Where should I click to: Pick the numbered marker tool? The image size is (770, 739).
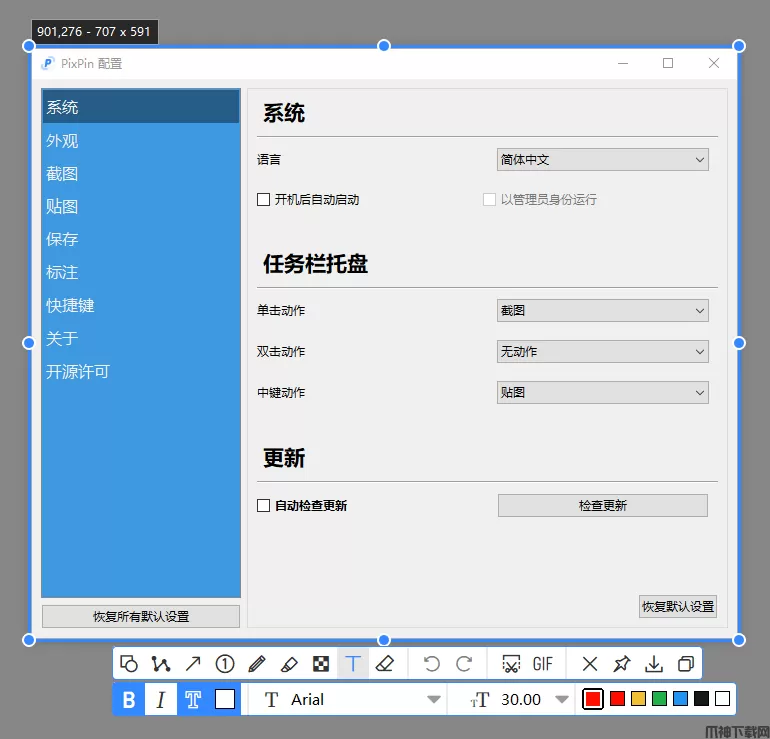coord(225,663)
